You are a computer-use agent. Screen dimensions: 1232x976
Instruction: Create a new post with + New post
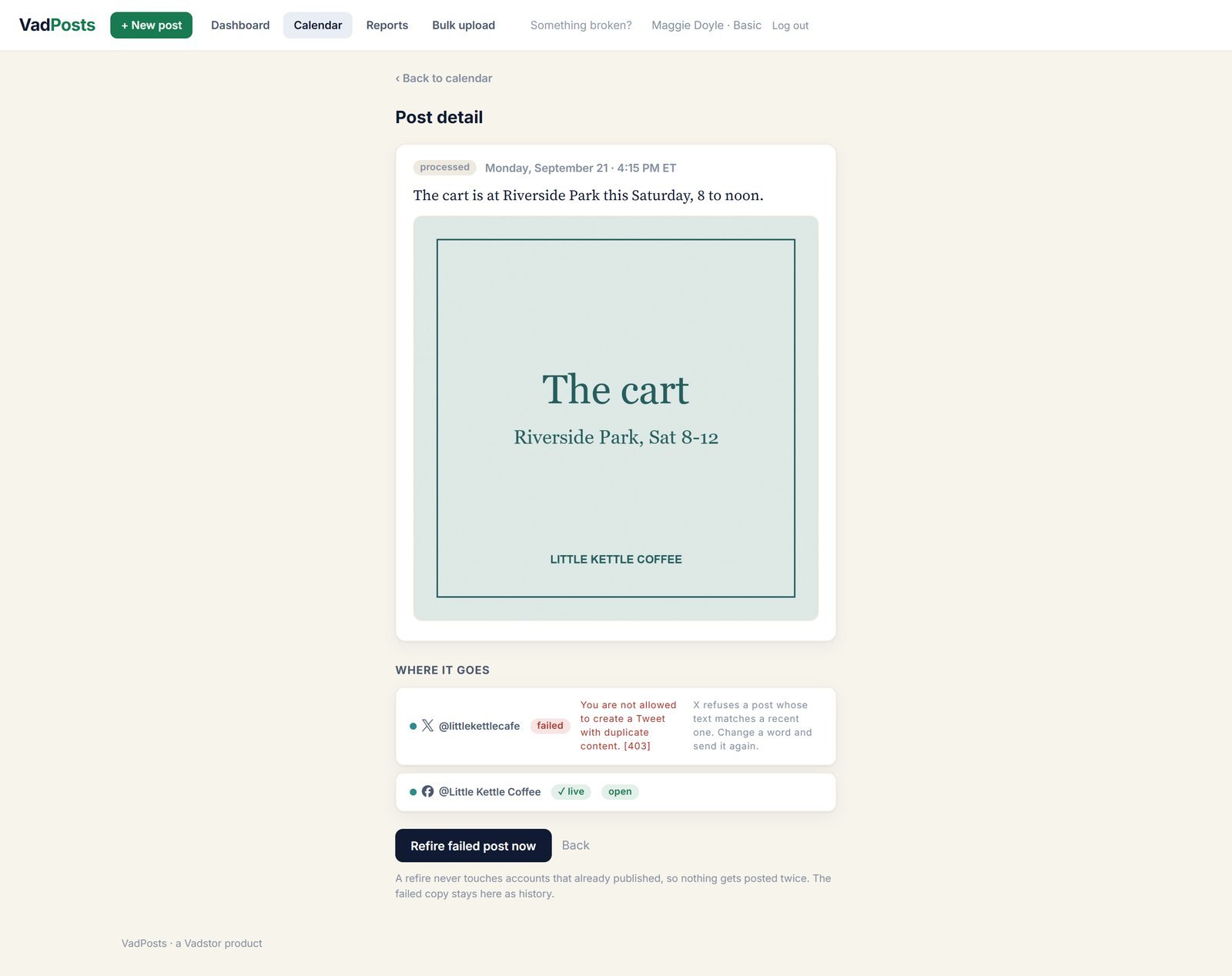(151, 25)
